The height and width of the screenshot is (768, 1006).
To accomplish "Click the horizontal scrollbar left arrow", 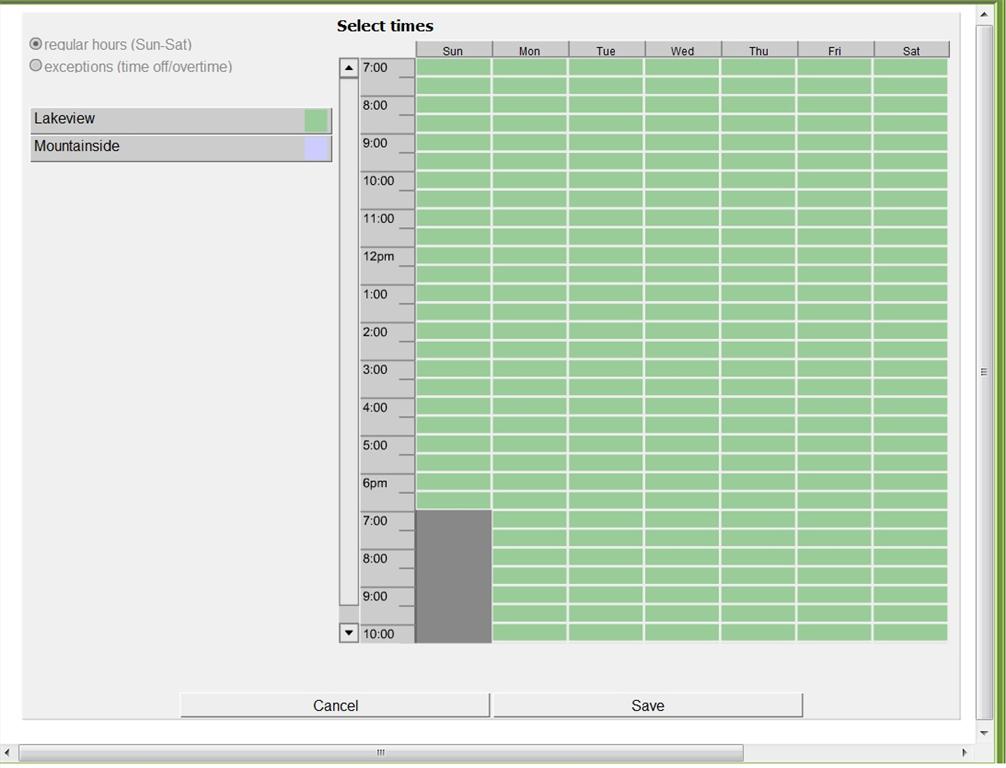I will [x=7, y=752].
